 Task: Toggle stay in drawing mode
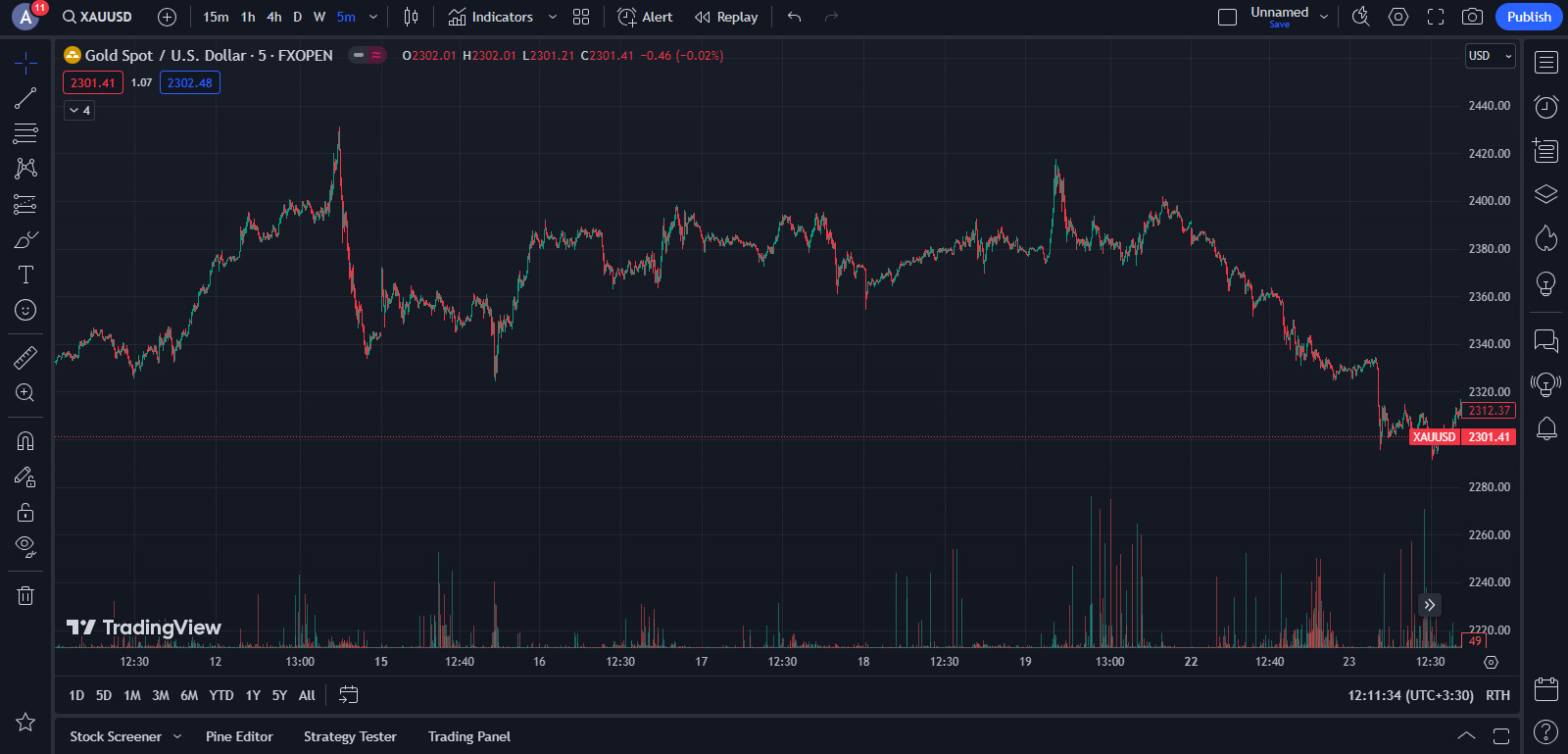click(25, 477)
